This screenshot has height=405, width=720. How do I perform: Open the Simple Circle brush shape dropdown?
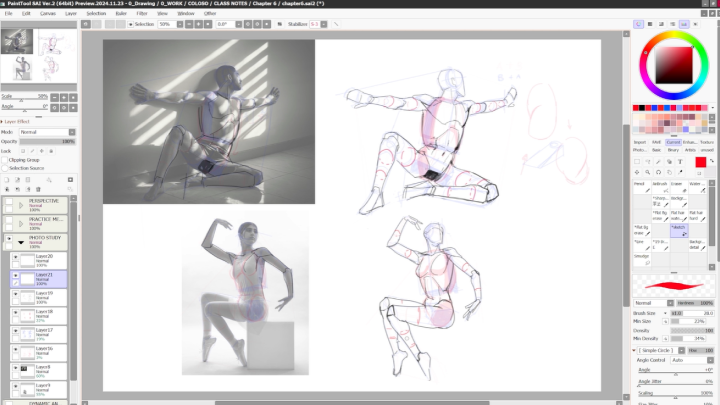681,350
